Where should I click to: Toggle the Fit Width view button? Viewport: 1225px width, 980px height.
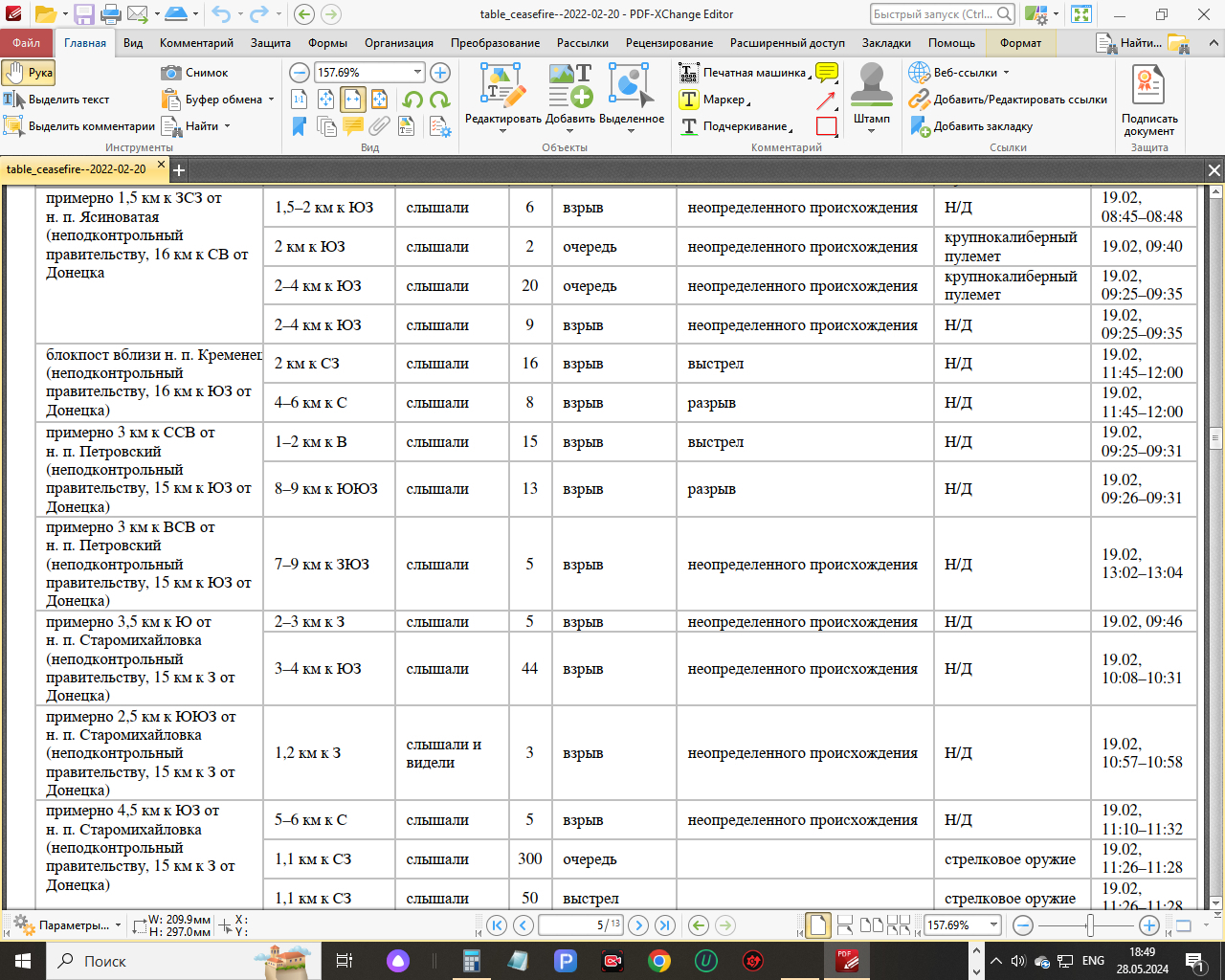click(x=353, y=100)
